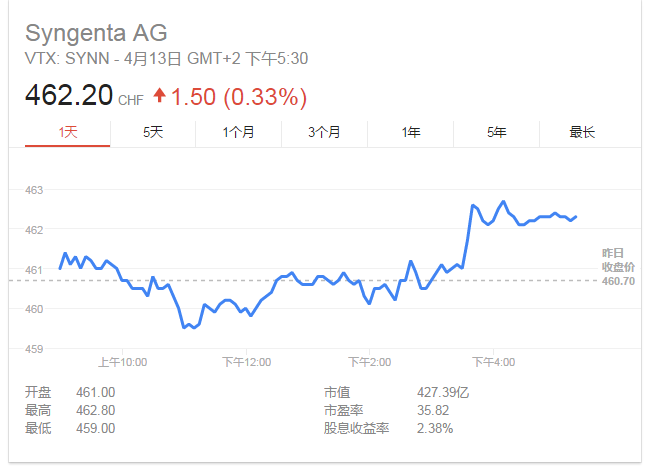Viewport: 649px width, 467px height.
Task: Click the 上午10:00 time axis marker
Action: click(x=123, y=362)
